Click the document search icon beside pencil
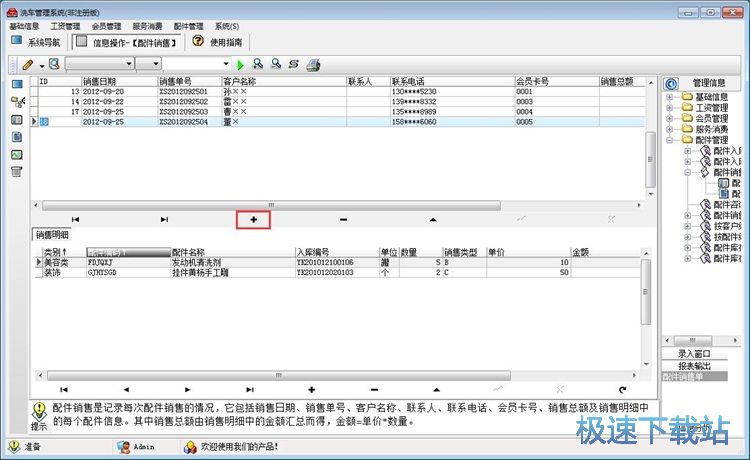This screenshot has height=460, width=750. (54, 64)
